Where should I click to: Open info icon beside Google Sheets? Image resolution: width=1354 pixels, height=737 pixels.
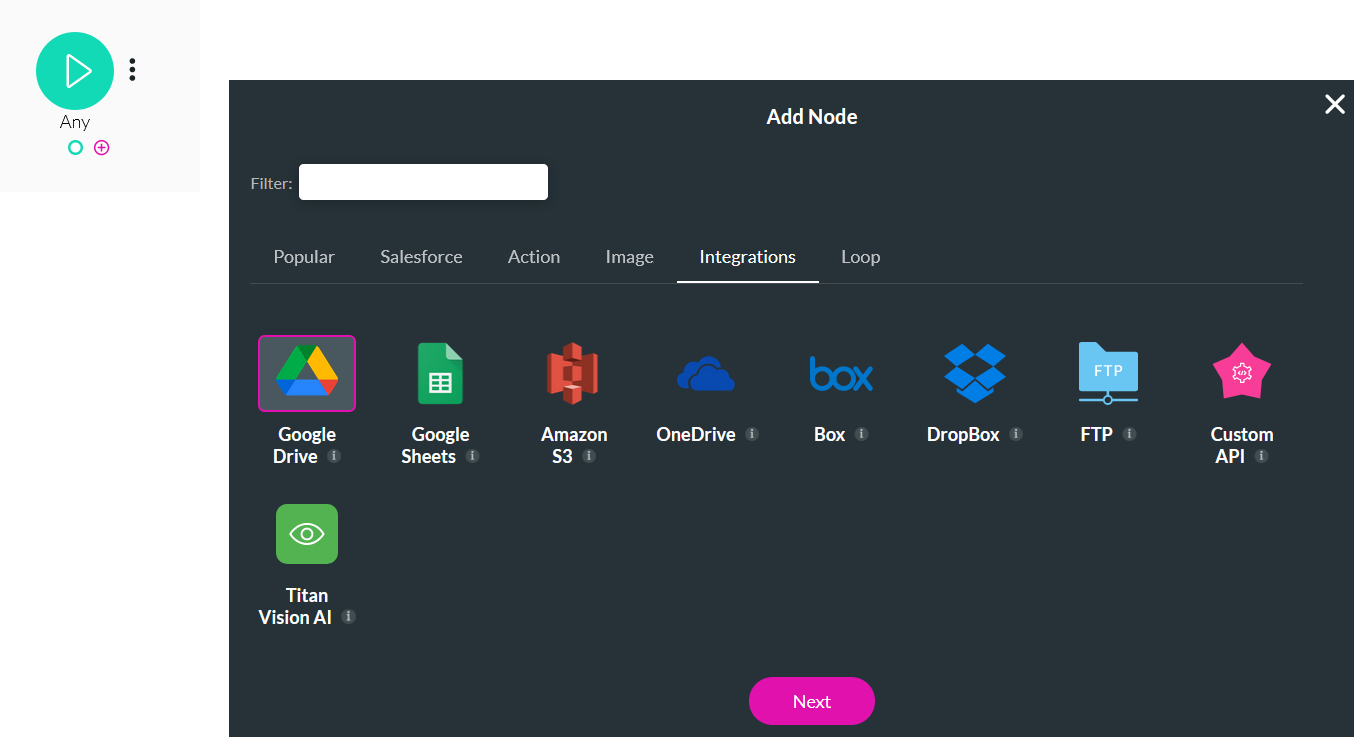[473, 456]
